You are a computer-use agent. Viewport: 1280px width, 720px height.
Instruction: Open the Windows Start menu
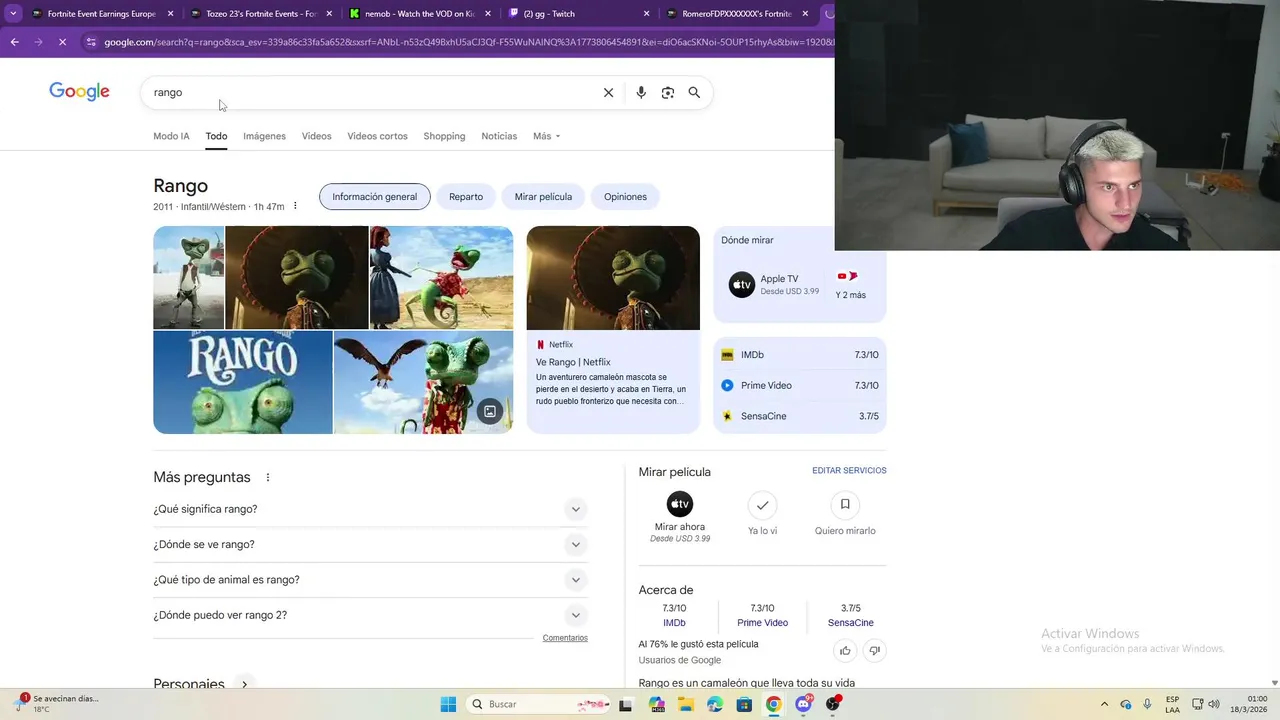(448, 704)
